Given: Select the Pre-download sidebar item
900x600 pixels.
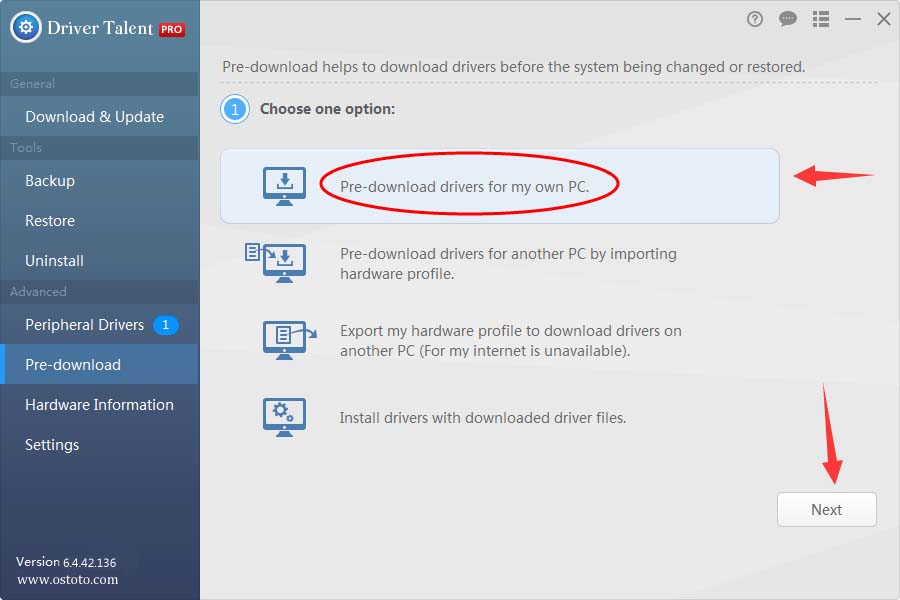Looking at the screenshot, I should coord(99,365).
